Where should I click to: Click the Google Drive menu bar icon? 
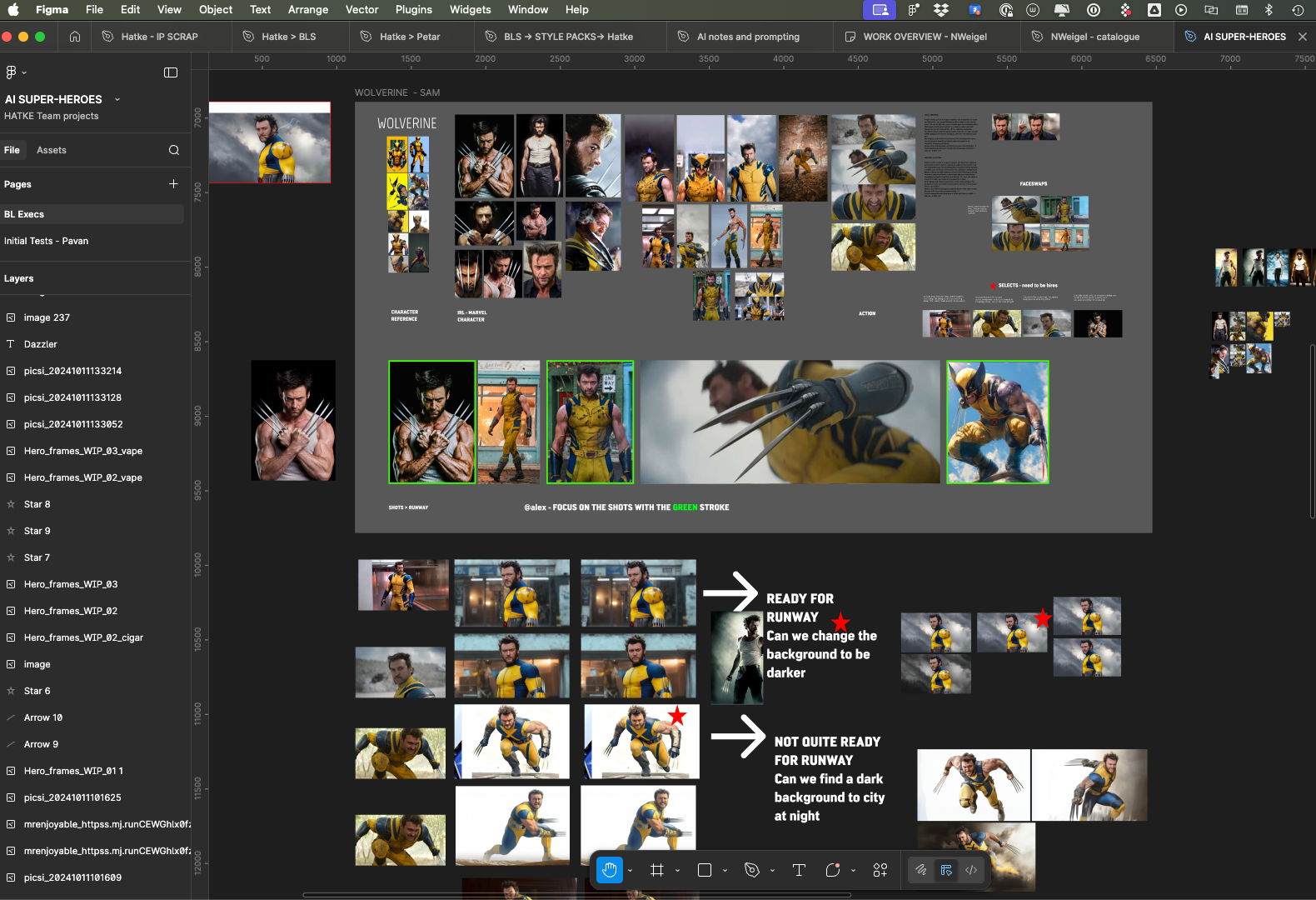pyautogui.click(x=1154, y=10)
